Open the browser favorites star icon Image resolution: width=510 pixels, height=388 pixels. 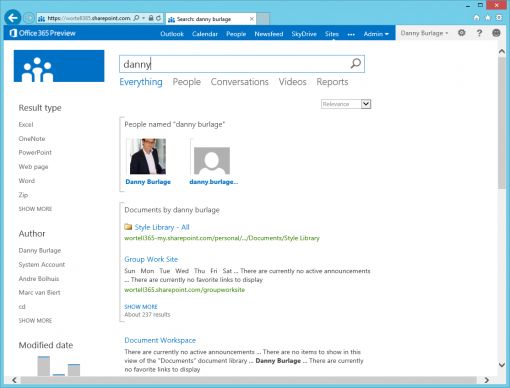click(x=488, y=17)
